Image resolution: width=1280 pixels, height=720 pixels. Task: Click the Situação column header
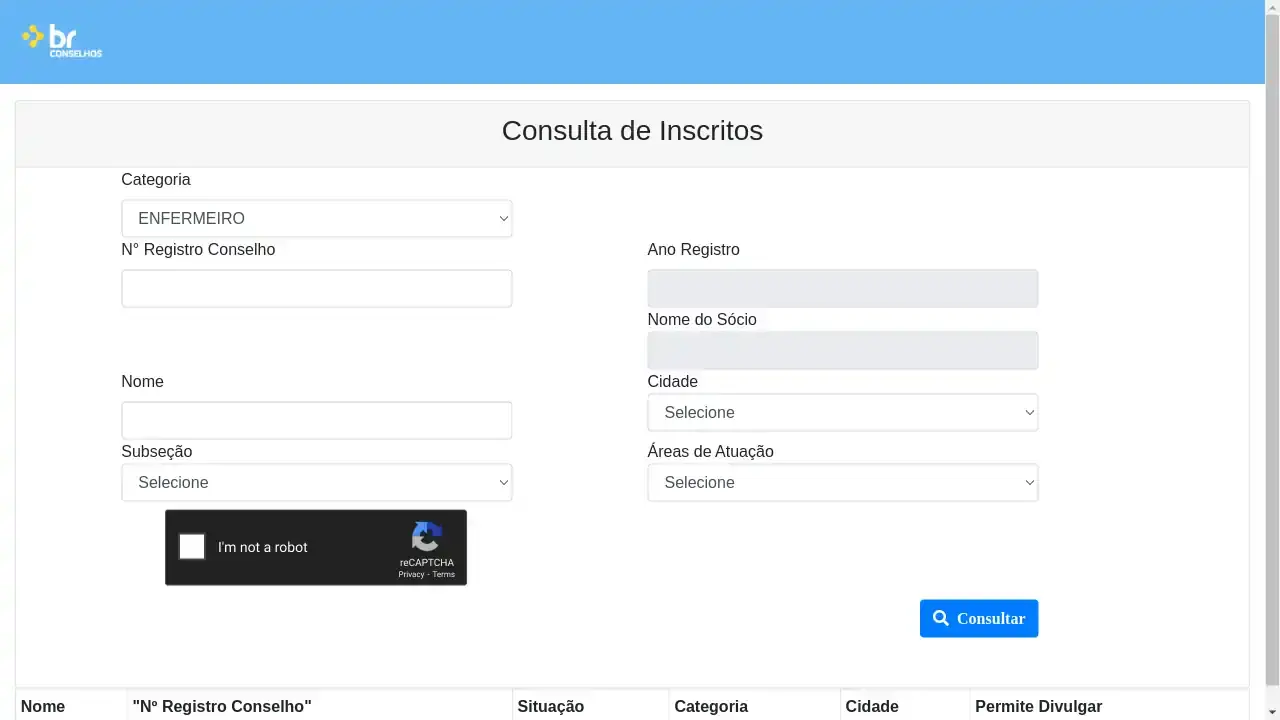(x=550, y=706)
